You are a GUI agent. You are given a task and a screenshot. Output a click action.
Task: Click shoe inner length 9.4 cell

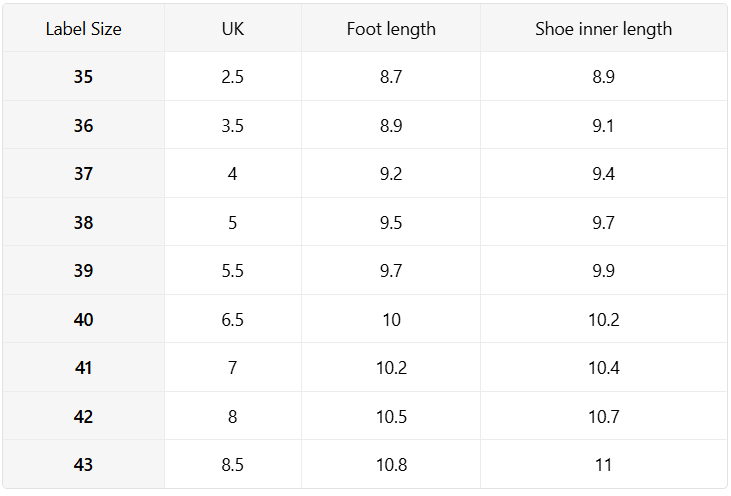point(603,173)
